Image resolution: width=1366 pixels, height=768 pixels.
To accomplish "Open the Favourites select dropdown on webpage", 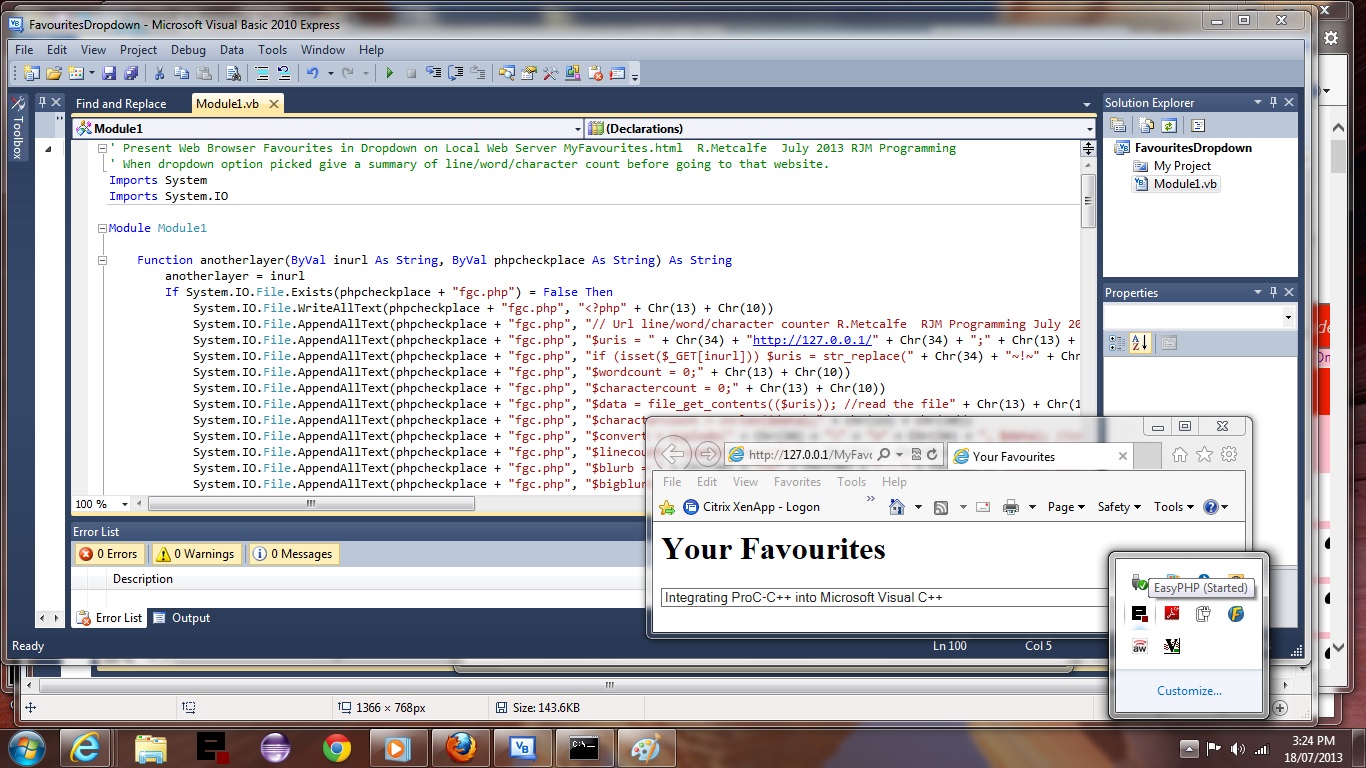I will point(885,597).
